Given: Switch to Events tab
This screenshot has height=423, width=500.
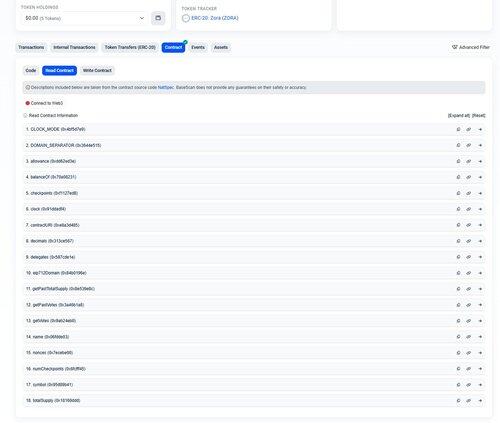Looking at the screenshot, I should coord(198,47).
